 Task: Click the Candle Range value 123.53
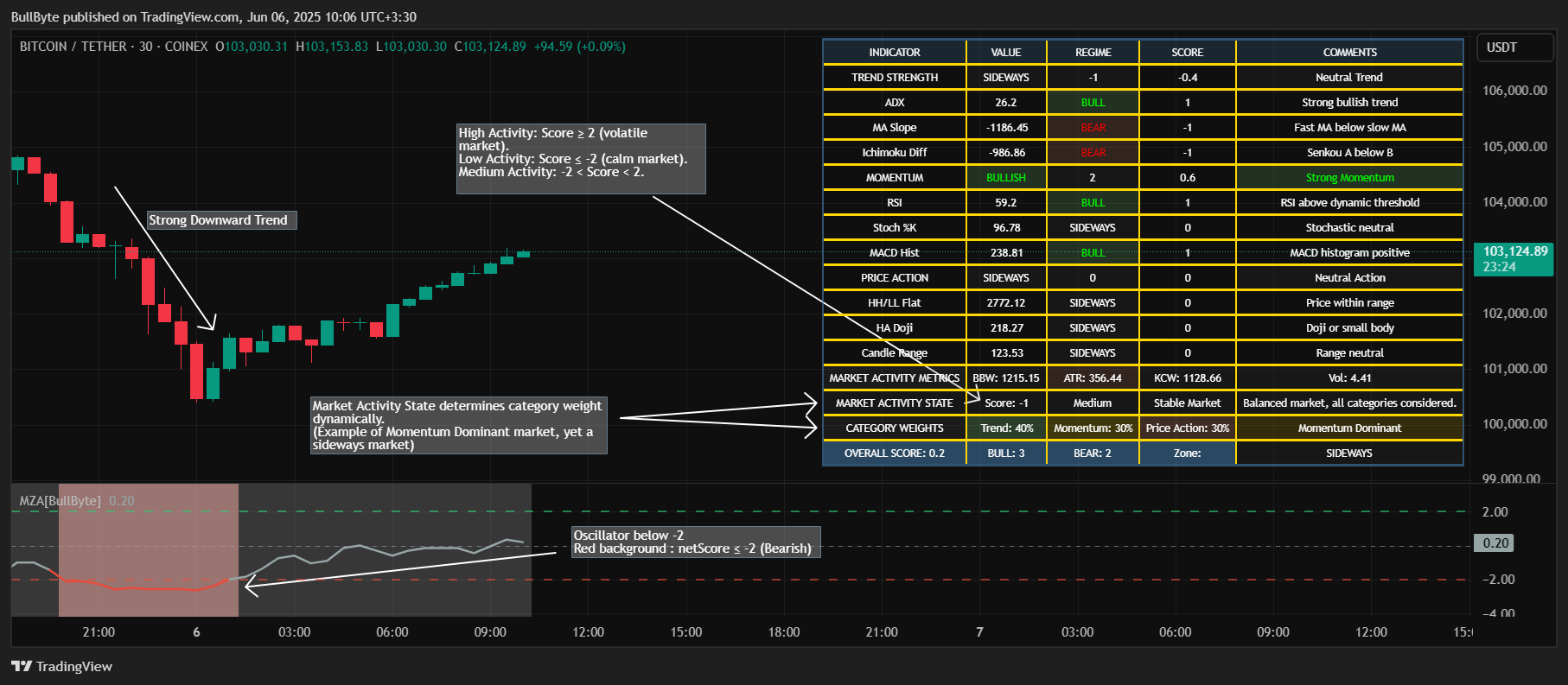pyautogui.click(x=1006, y=352)
